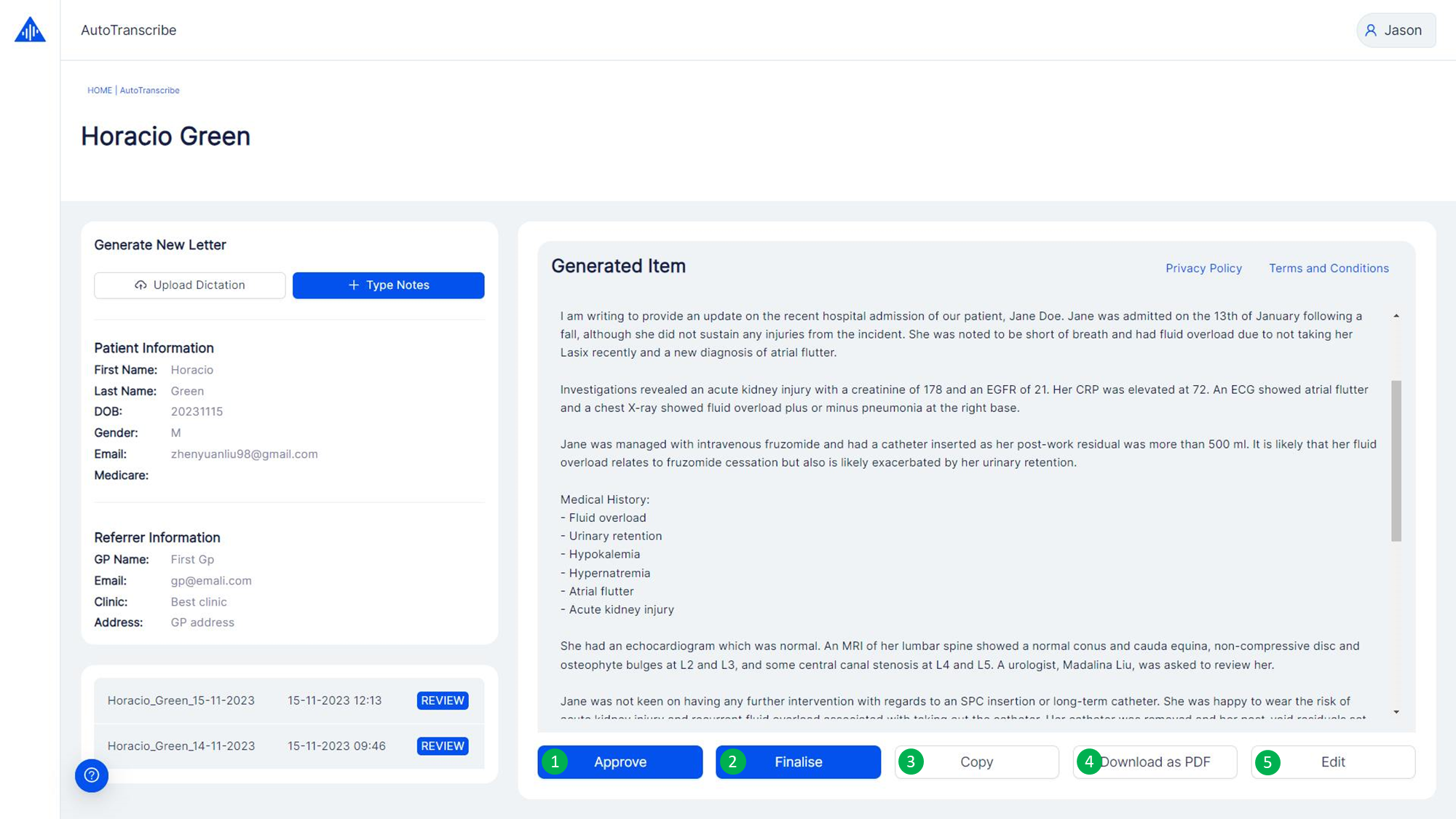Click the user icon next to Jason
The width and height of the screenshot is (1456, 819).
click(x=1371, y=31)
